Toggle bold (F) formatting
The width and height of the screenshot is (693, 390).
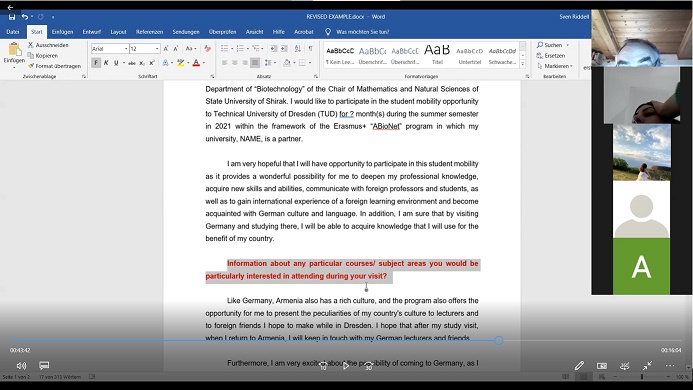click(96, 63)
